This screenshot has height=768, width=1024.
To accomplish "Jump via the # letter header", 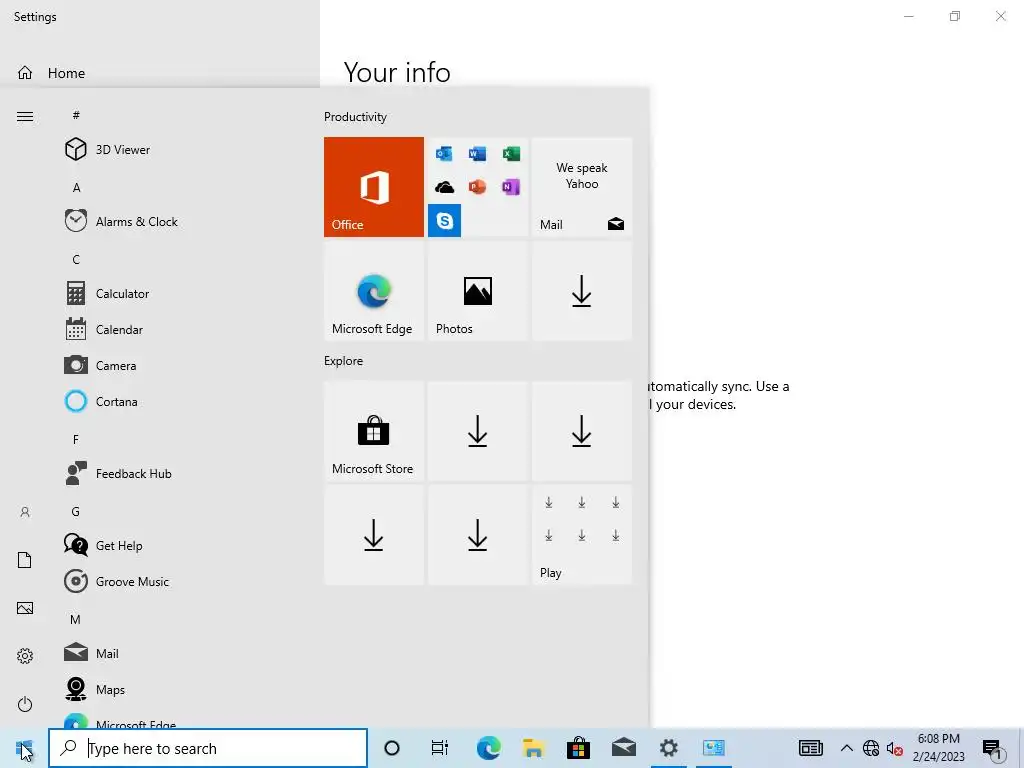I will (76, 115).
